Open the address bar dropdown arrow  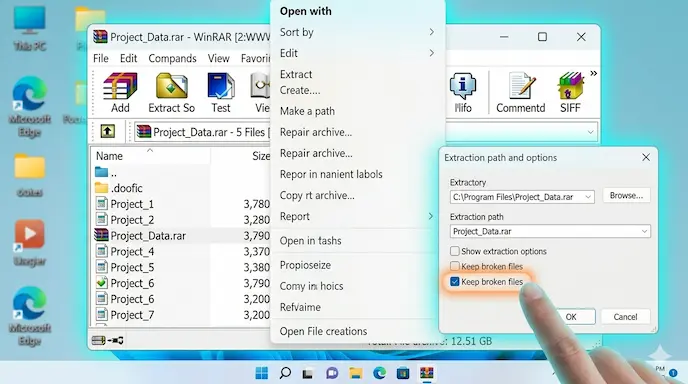pos(591,132)
